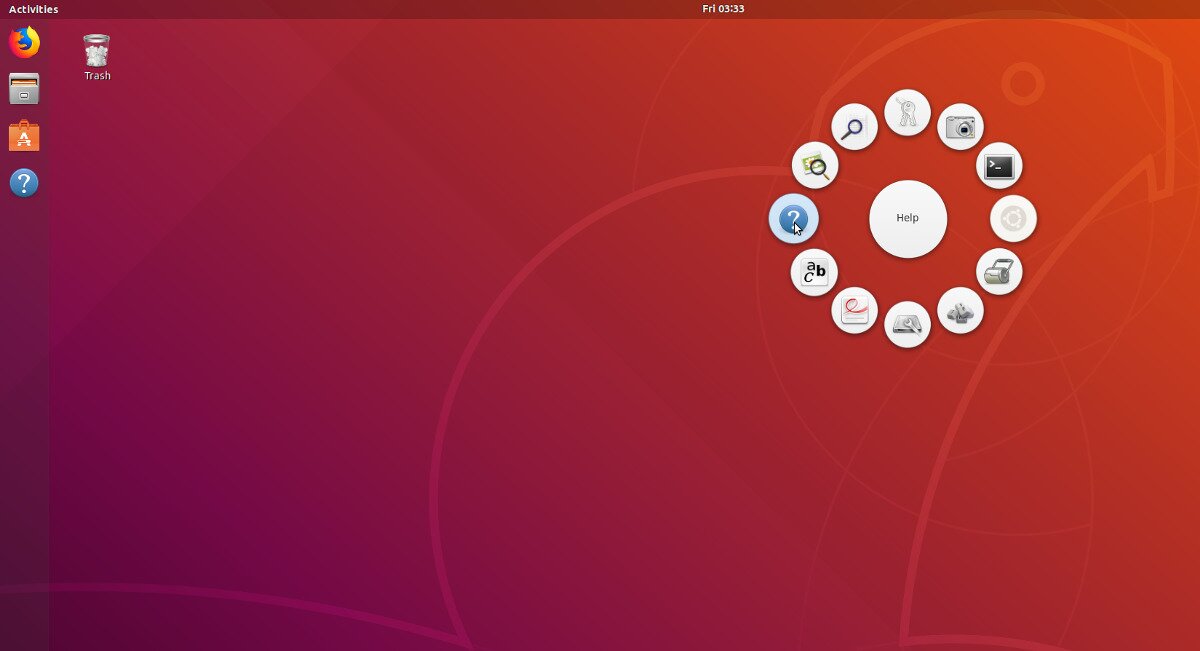Viewport: 1200px width, 651px height.
Task: Open Files manager from the dock
Action: pyautogui.click(x=24, y=89)
